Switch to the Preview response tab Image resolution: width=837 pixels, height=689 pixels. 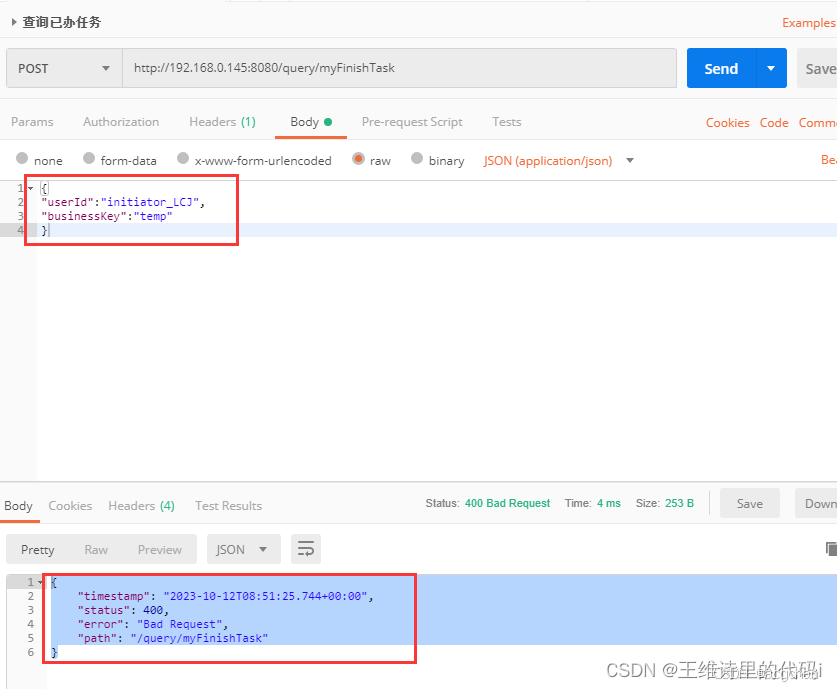pos(160,548)
